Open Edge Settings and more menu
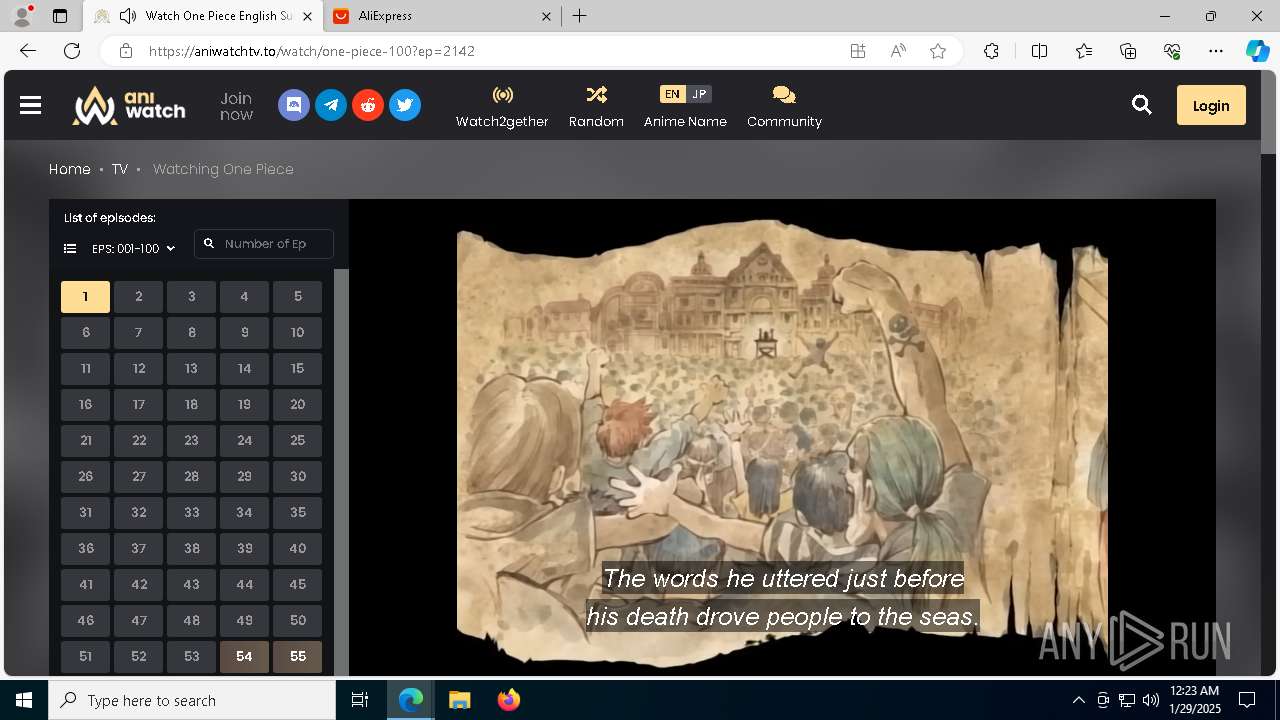The height and width of the screenshot is (720, 1280). [1216, 51]
